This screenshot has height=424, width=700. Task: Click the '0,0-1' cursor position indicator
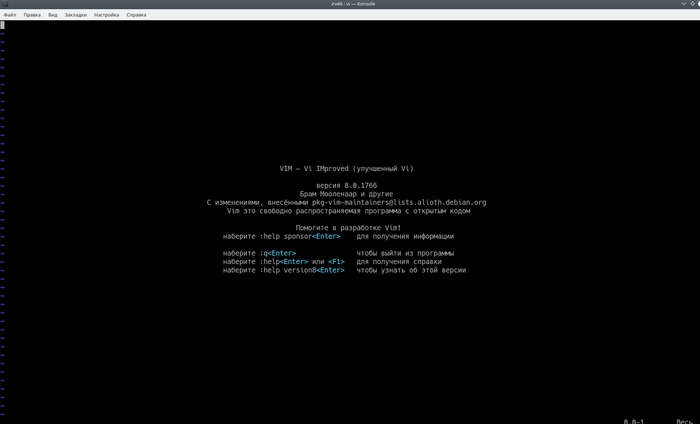pyautogui.click(x=633, y=421)
